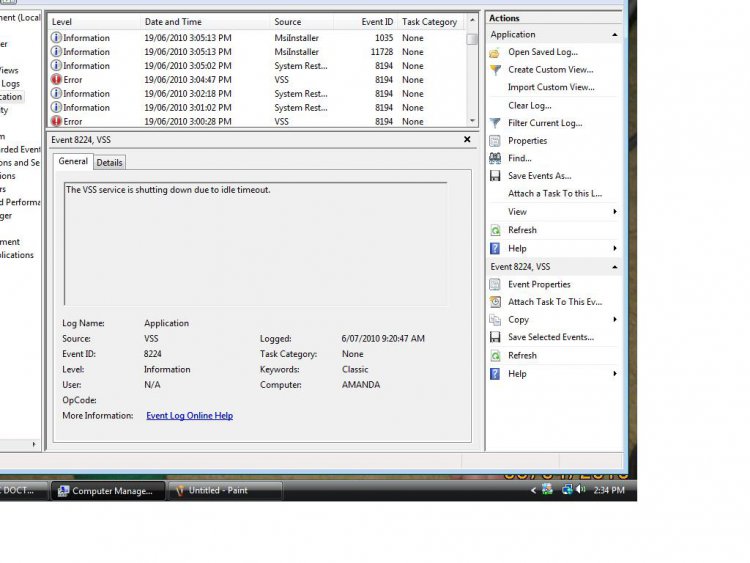Click the Untitled - Paint taskbar icon
Image resolution: width=750 pixels, height=563 pixels.
pyautogui.click(x=180, y=491)
